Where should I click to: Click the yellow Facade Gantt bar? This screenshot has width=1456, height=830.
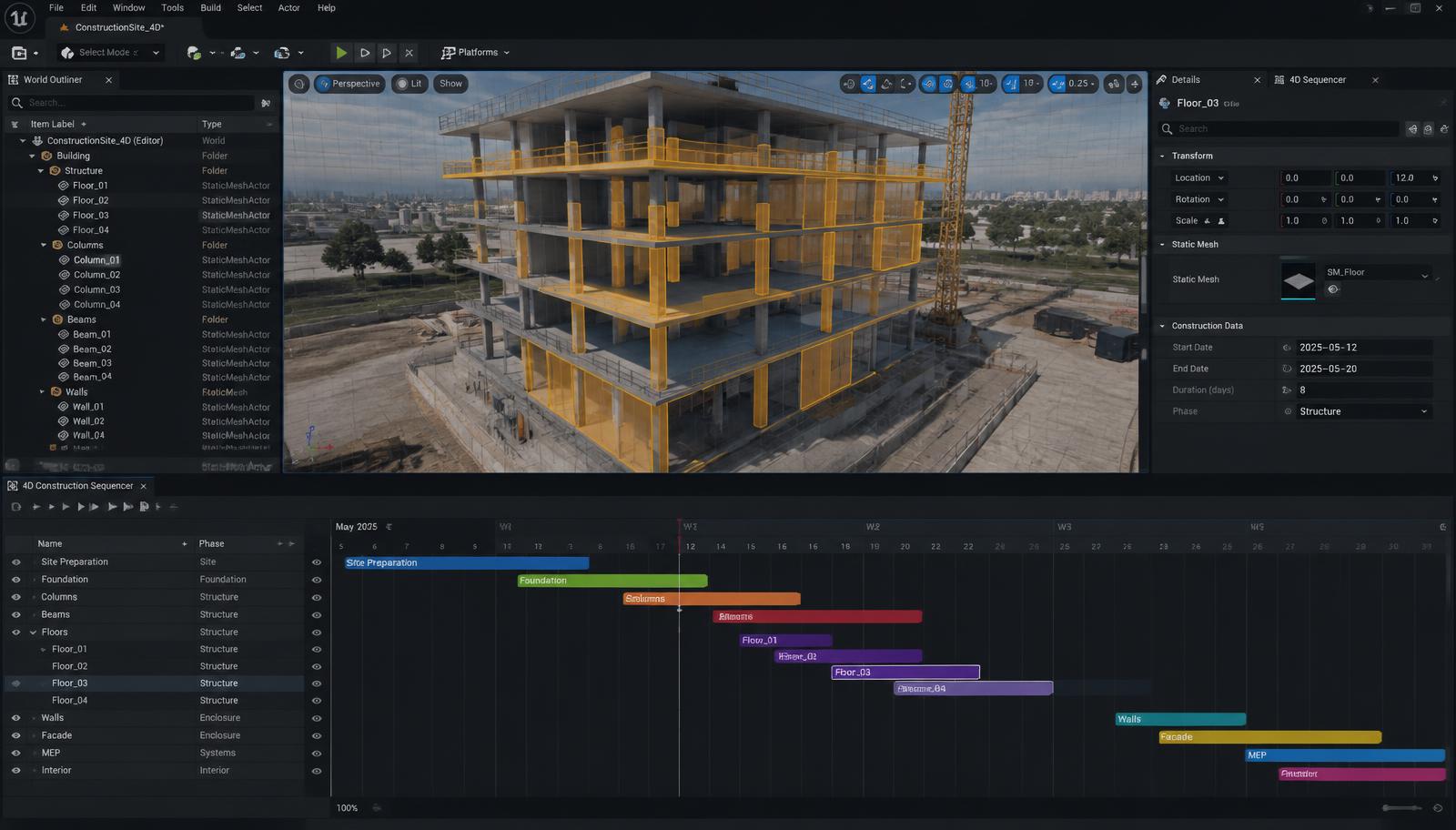tap(1270, 737)
